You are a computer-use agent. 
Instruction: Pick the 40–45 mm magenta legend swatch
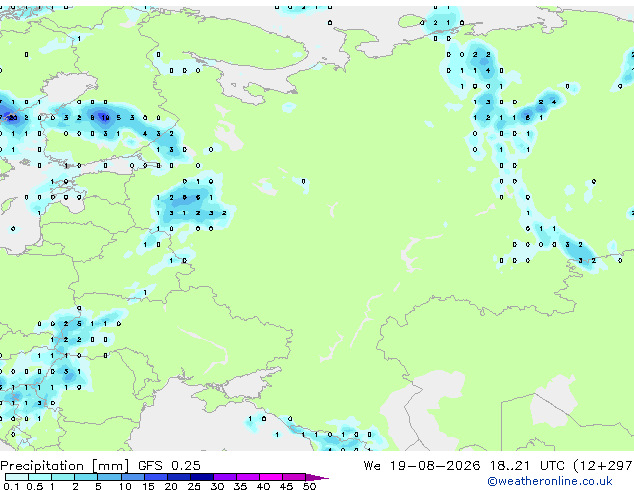[271, 477]
